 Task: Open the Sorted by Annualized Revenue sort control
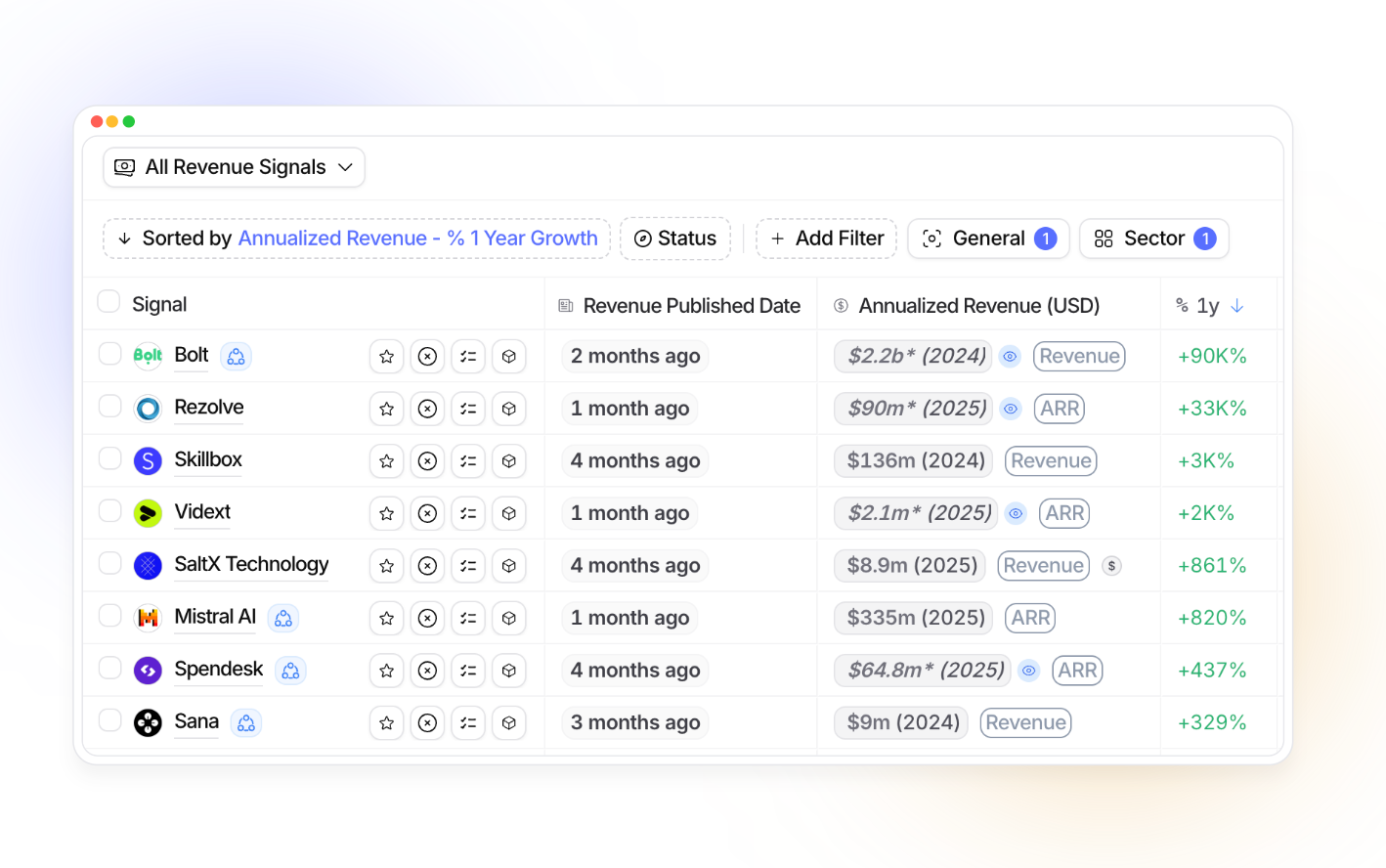click(x=357, y=239)
